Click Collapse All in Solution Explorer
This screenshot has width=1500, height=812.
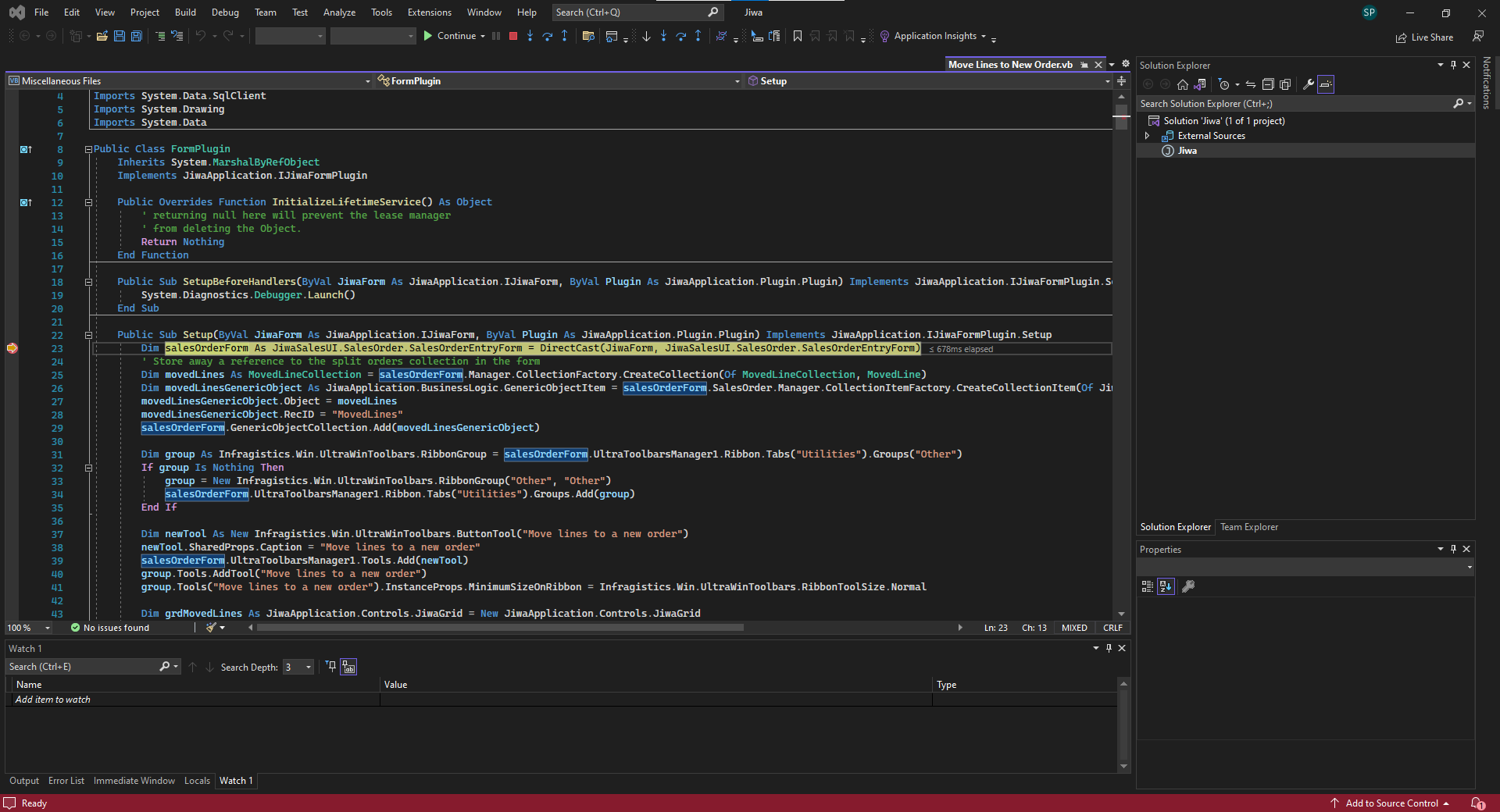1268,84
